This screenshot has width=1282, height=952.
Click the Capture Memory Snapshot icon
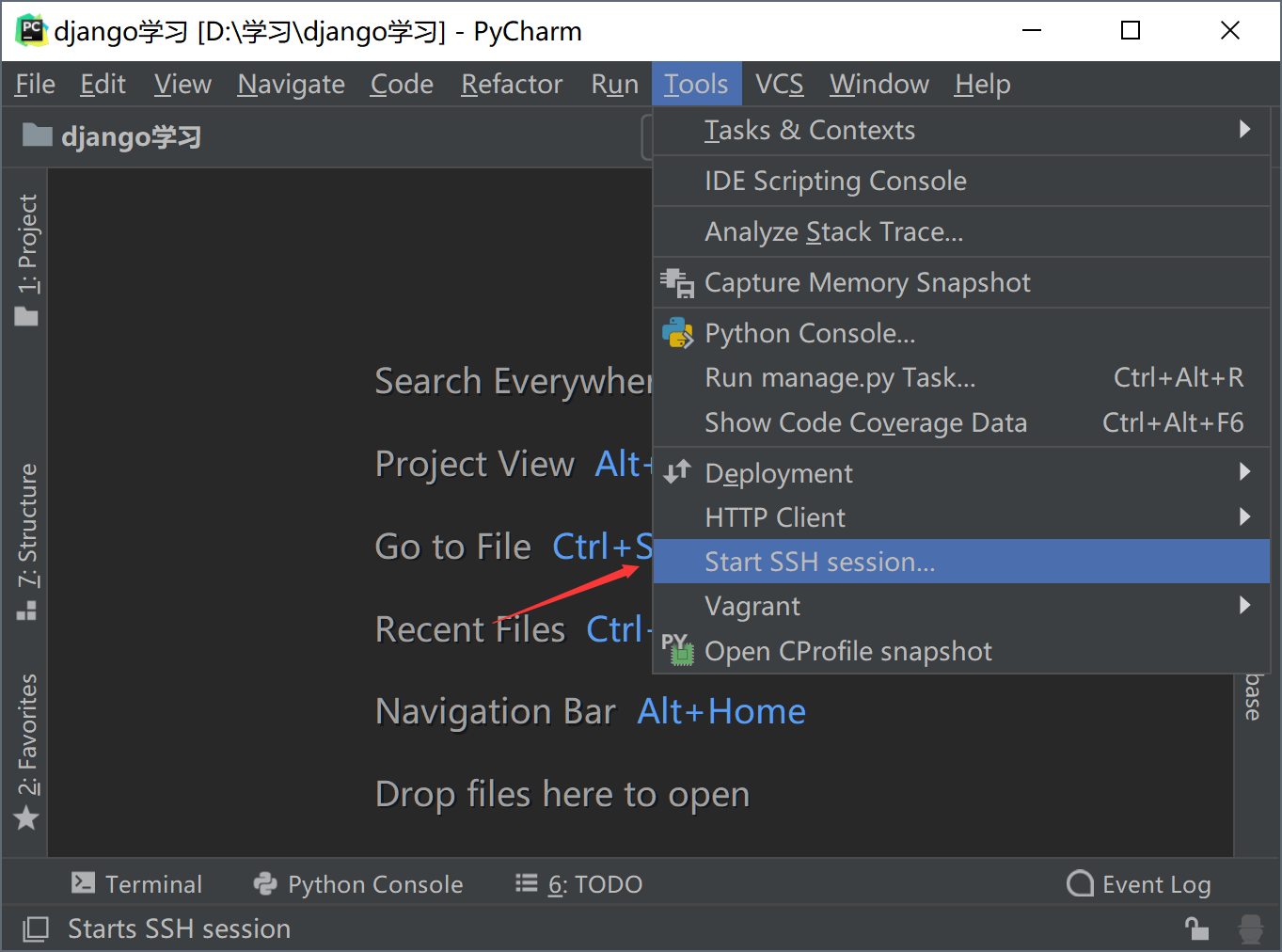pyautogui.click(x=676, y=282)
